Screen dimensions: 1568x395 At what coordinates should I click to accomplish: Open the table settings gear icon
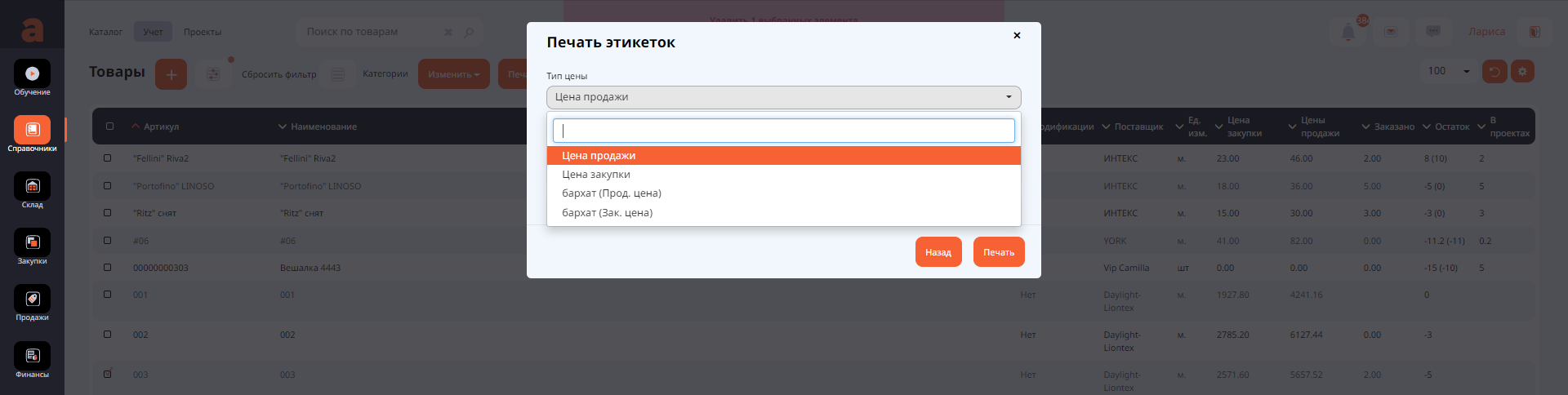coord(1522,71)
